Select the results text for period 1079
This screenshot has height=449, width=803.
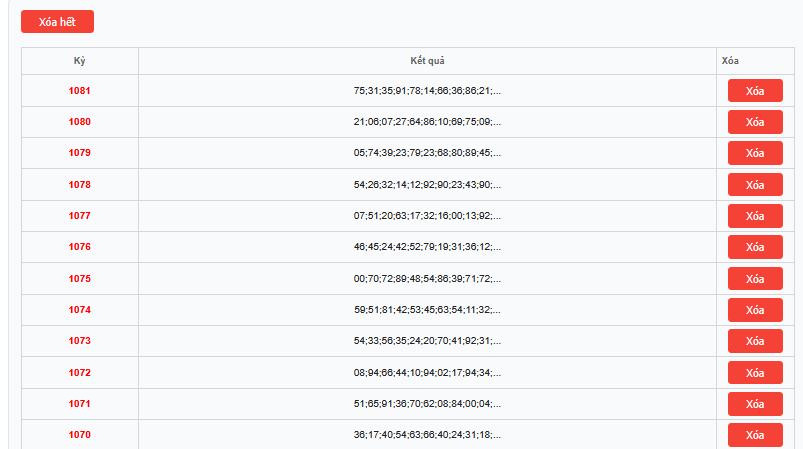pyautogui.click(x=427, y=153)
